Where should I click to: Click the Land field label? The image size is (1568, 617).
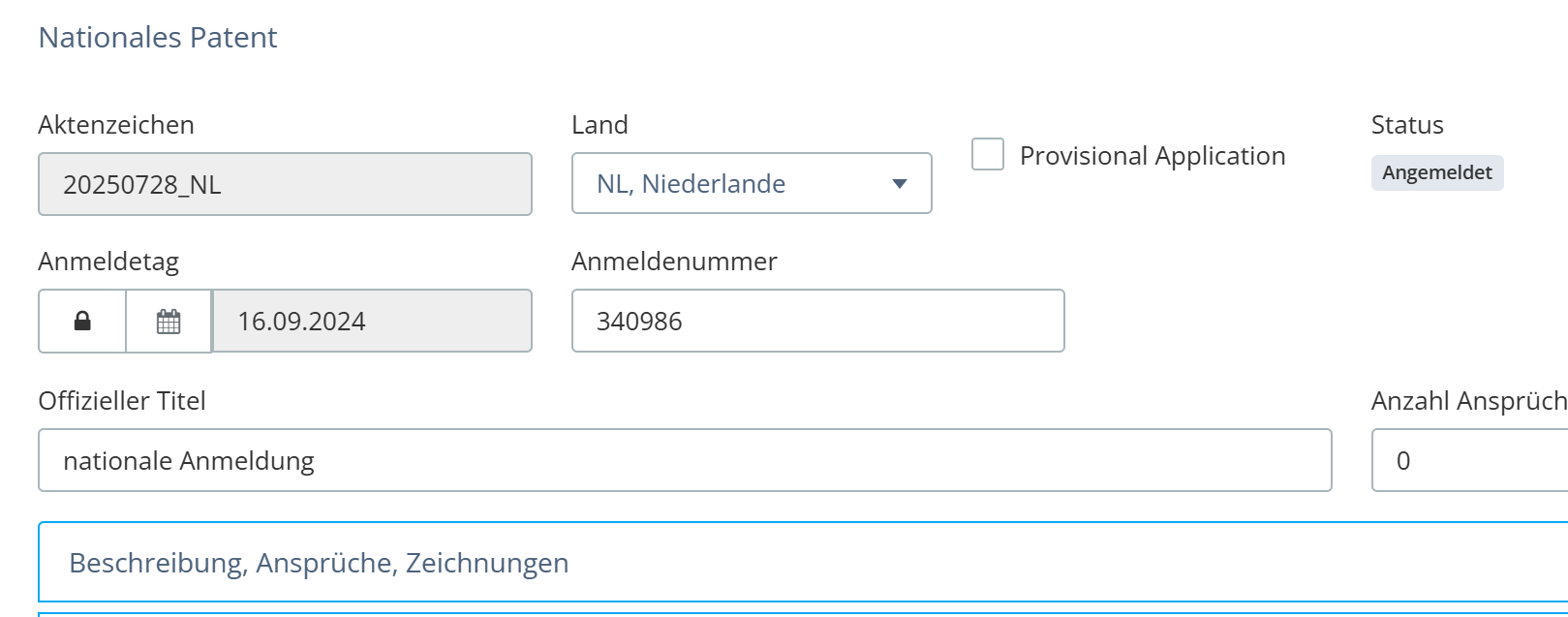(600, 125)
